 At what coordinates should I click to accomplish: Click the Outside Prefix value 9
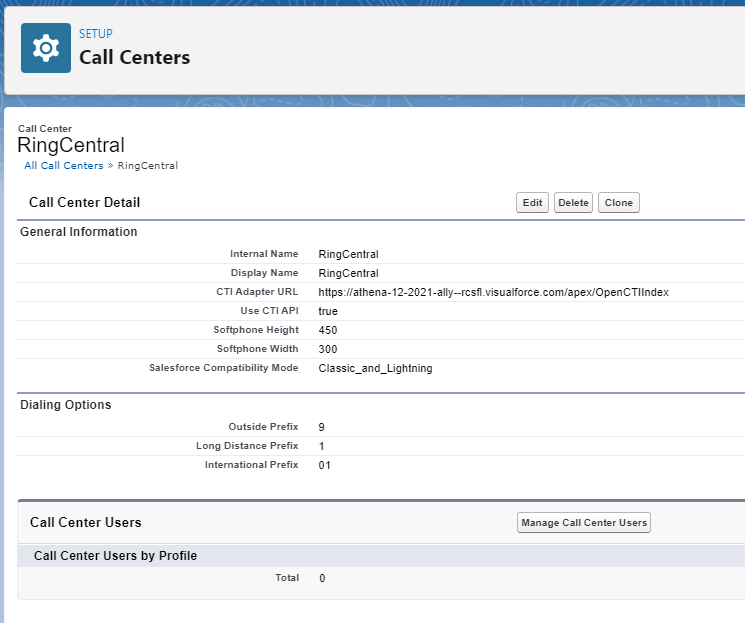click(x=322, y=427)
